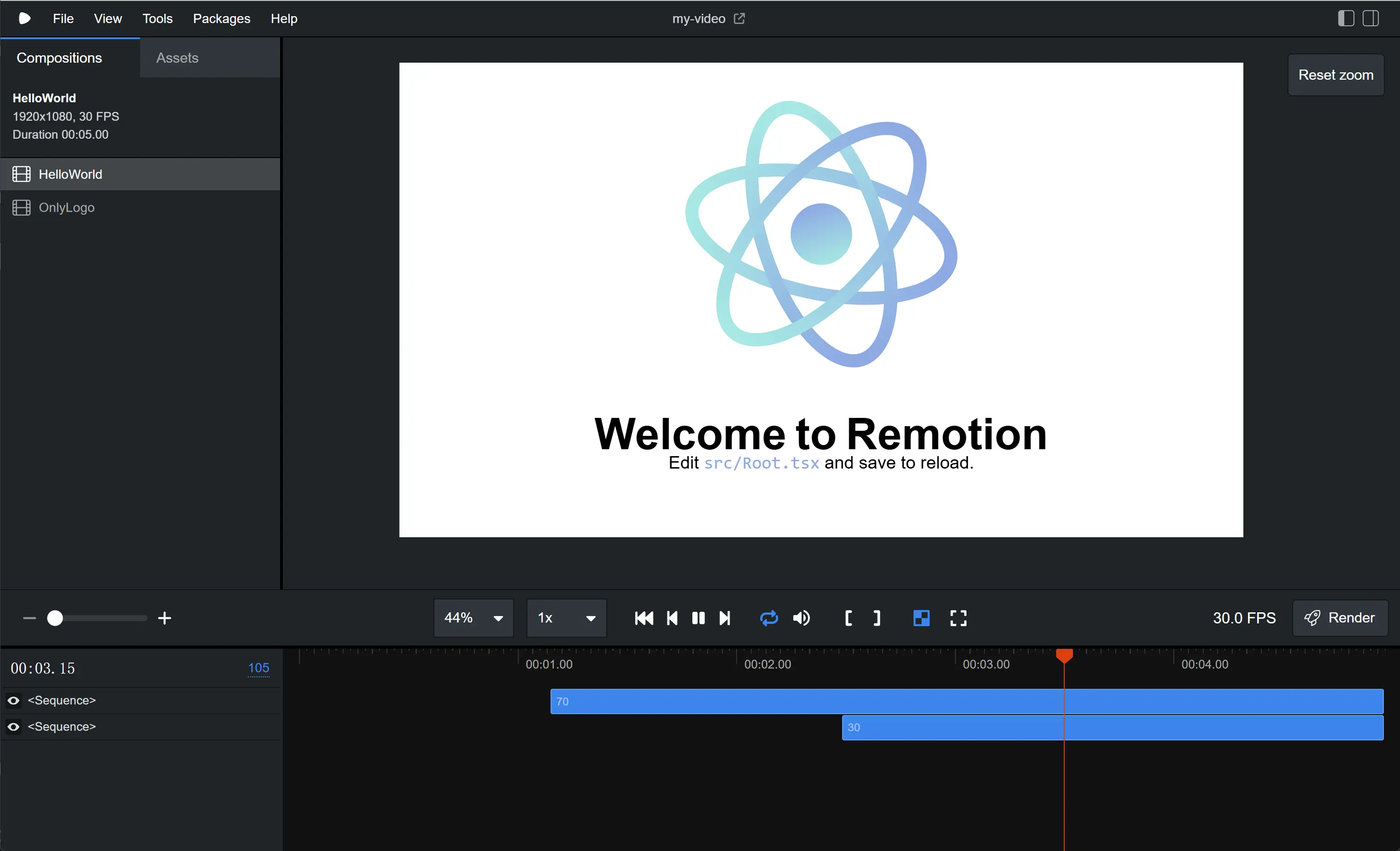Switch to the Assets tab
1400x851 pixels.
pyautogui.click(x=177, y=58)
